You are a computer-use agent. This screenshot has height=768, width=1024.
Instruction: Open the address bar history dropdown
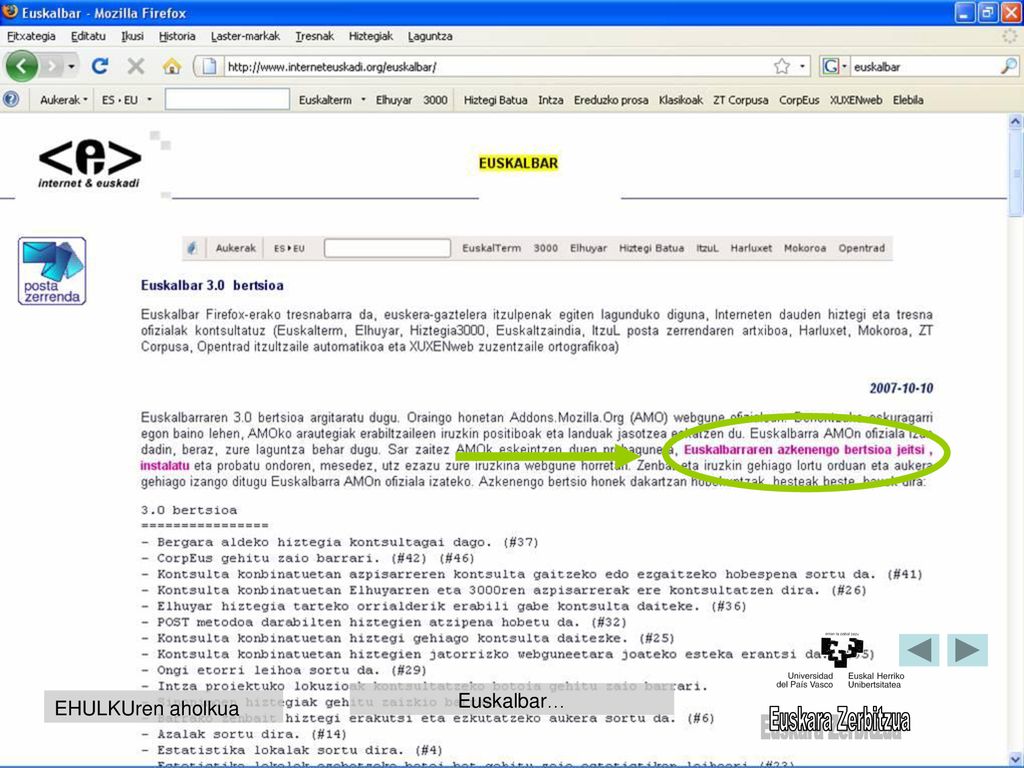[802, 67]
